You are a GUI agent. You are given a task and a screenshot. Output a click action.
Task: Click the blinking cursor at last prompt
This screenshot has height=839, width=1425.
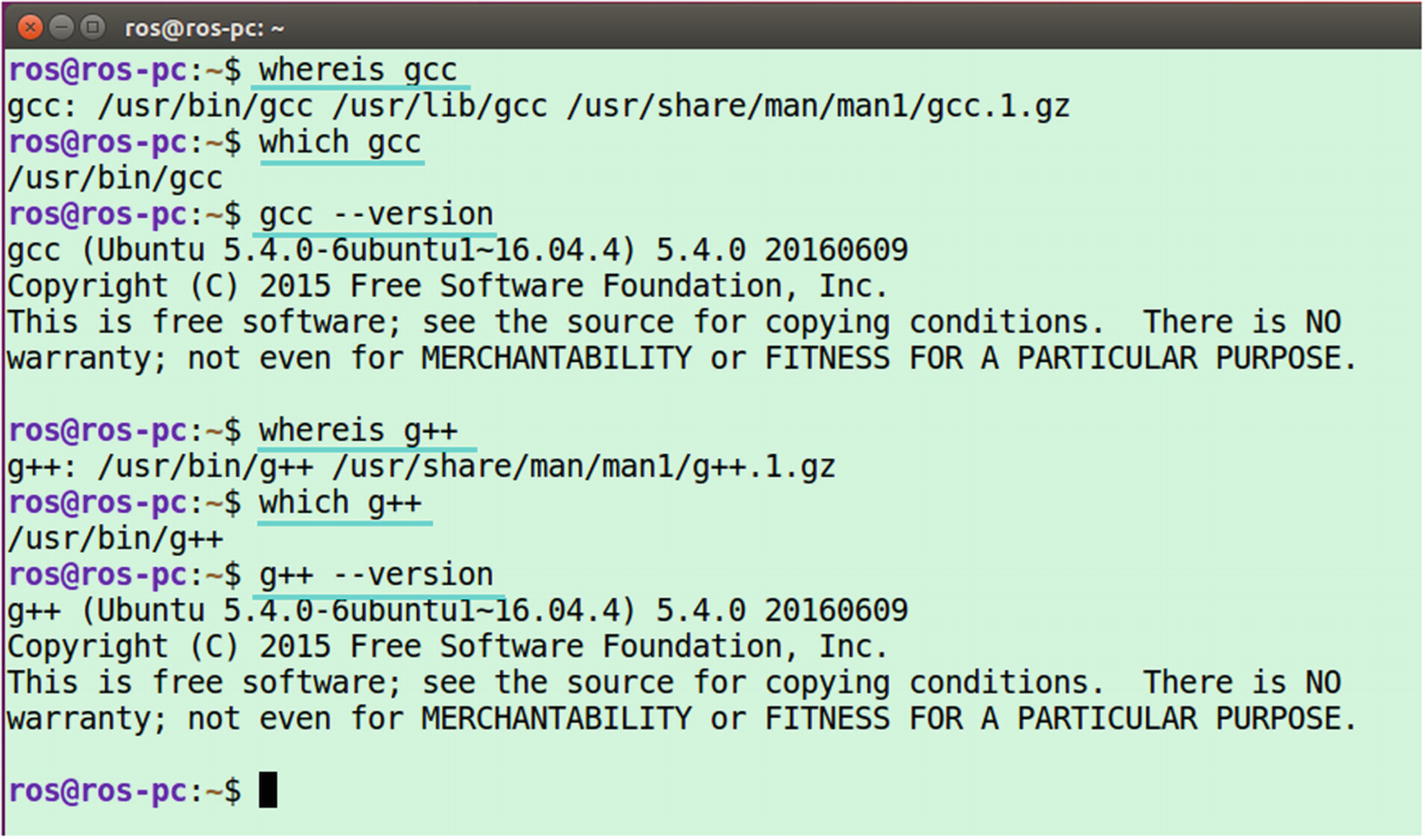point(268,790)
